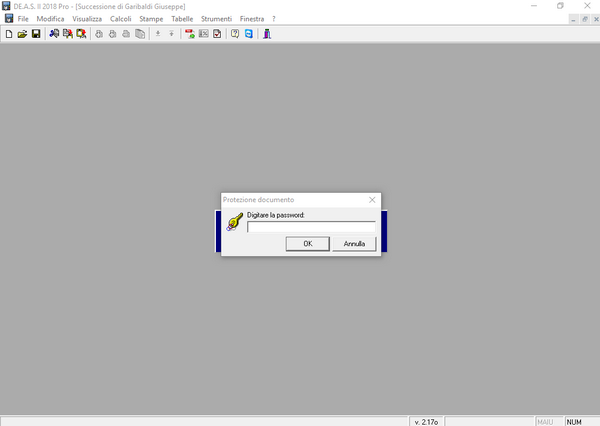The width and height of the screenshot is (600, 426).
Task: Focus the password input field
Action: 311,227
